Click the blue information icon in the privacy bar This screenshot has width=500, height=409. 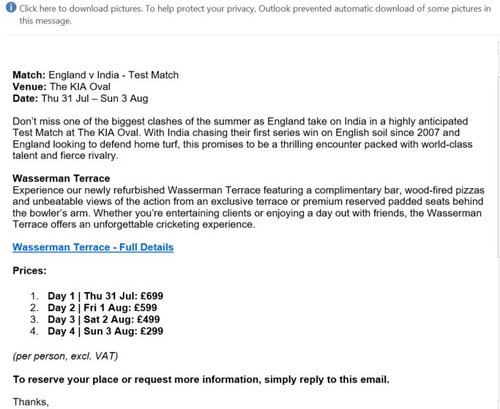(11, 8)
